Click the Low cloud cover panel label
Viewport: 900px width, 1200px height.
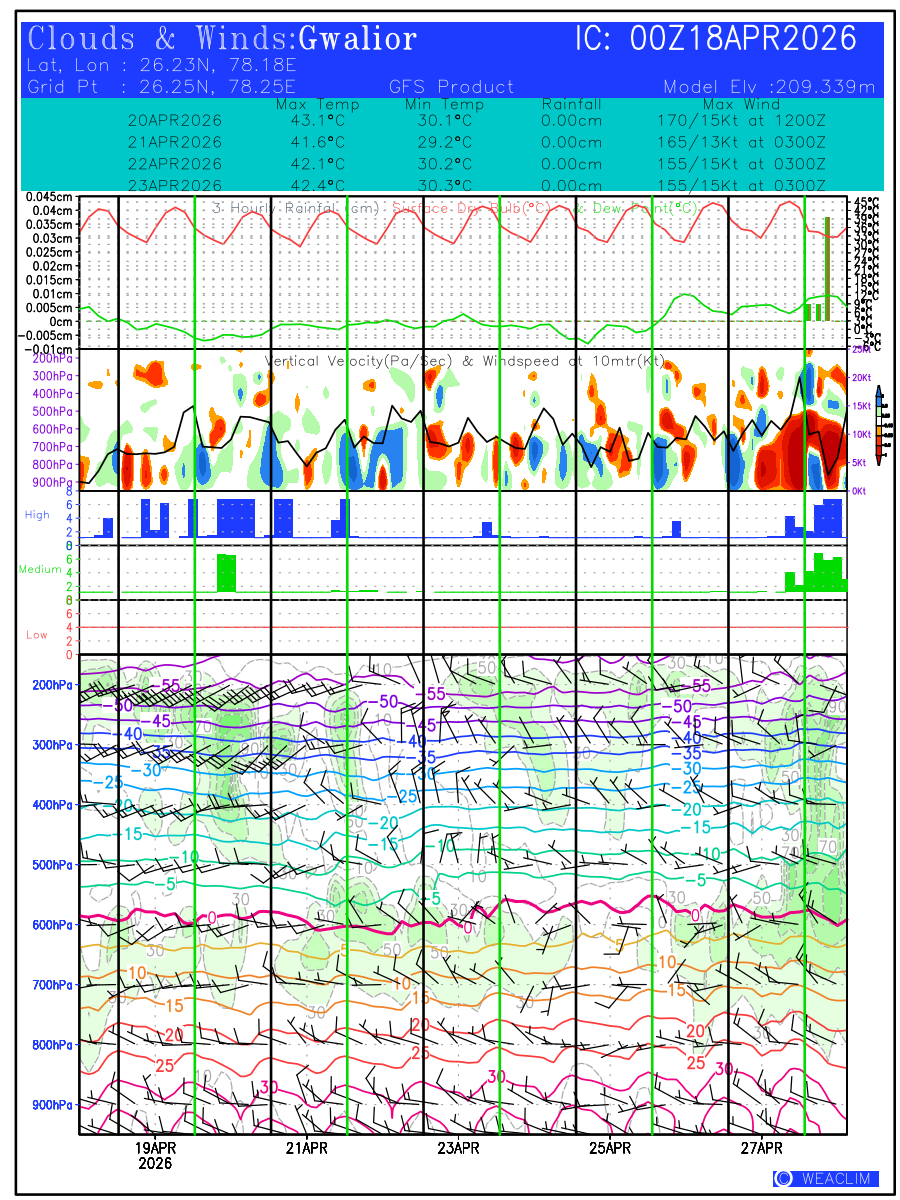37,635
